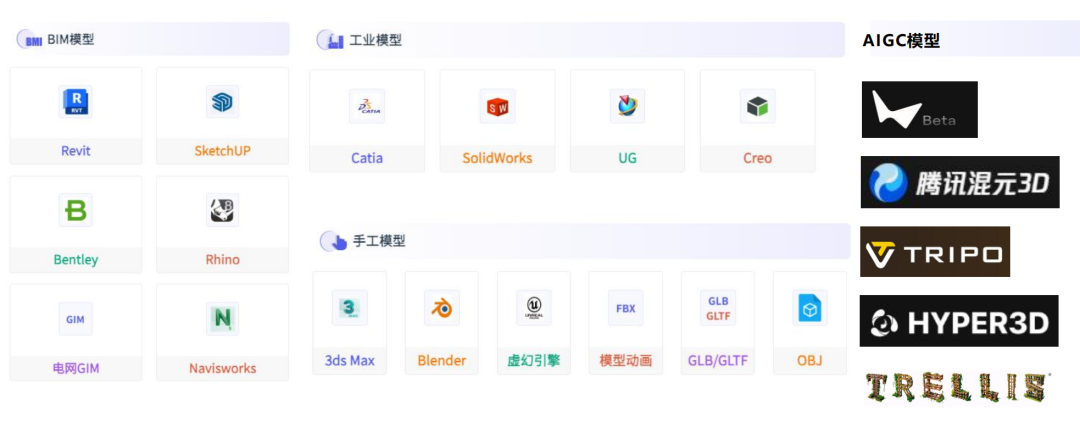Viewport: 1080px width, 422px height.
Task: Click the 工业模型 section title
Action: (375, 40)
